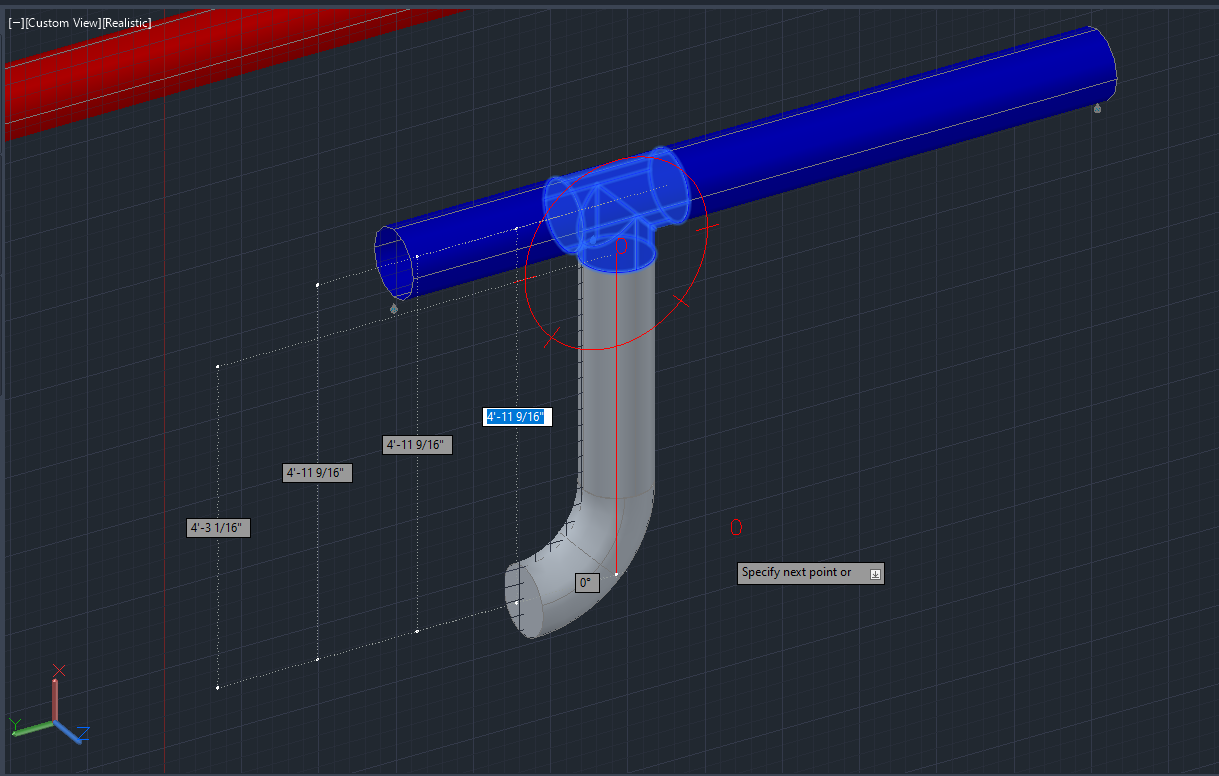Open the [−] viewport controls menu

tap(15, 22)
